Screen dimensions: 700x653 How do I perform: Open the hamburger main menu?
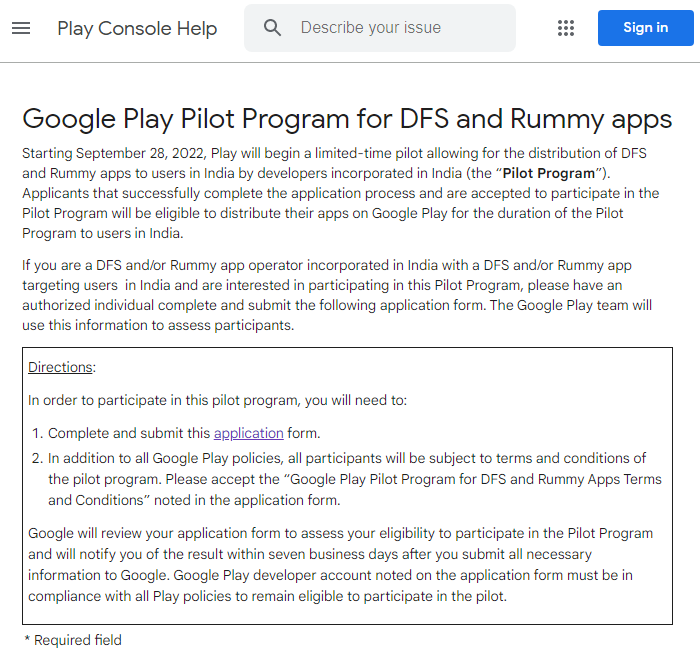point(21,28)
